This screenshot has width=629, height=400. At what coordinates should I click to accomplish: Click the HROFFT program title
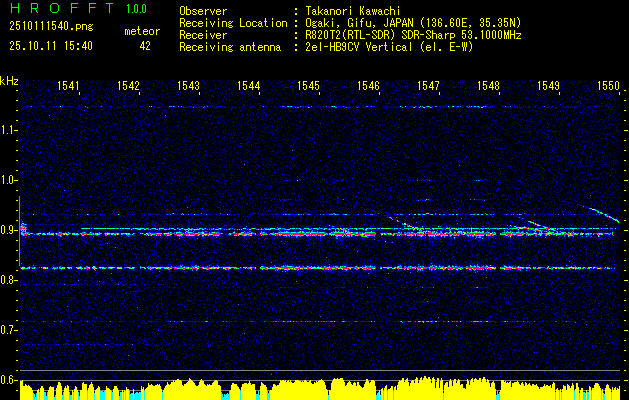coord(62,8)
